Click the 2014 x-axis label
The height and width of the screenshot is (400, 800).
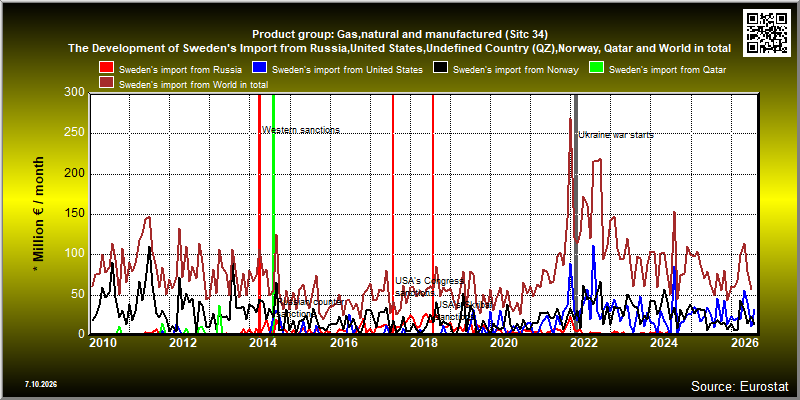(263, 342)
